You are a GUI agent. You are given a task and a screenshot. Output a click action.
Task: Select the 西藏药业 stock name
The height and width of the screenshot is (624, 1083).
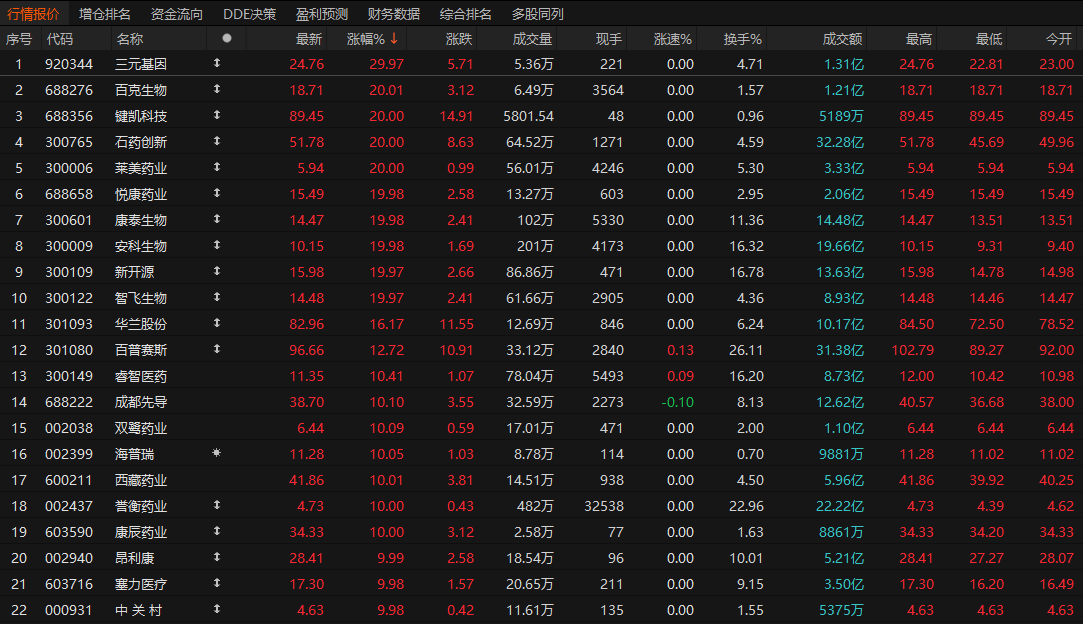pyautogui.click(x=141, y=480)
